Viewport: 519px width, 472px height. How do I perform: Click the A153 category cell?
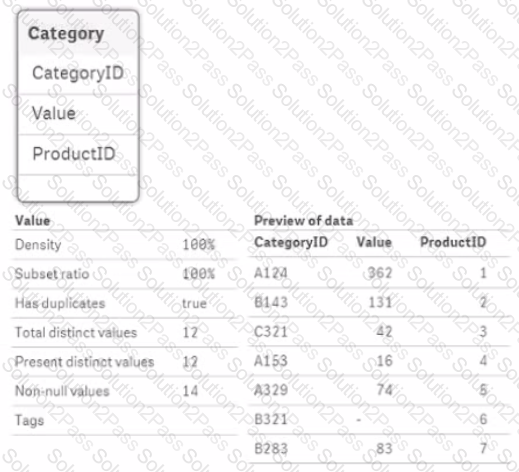(271, 361)
